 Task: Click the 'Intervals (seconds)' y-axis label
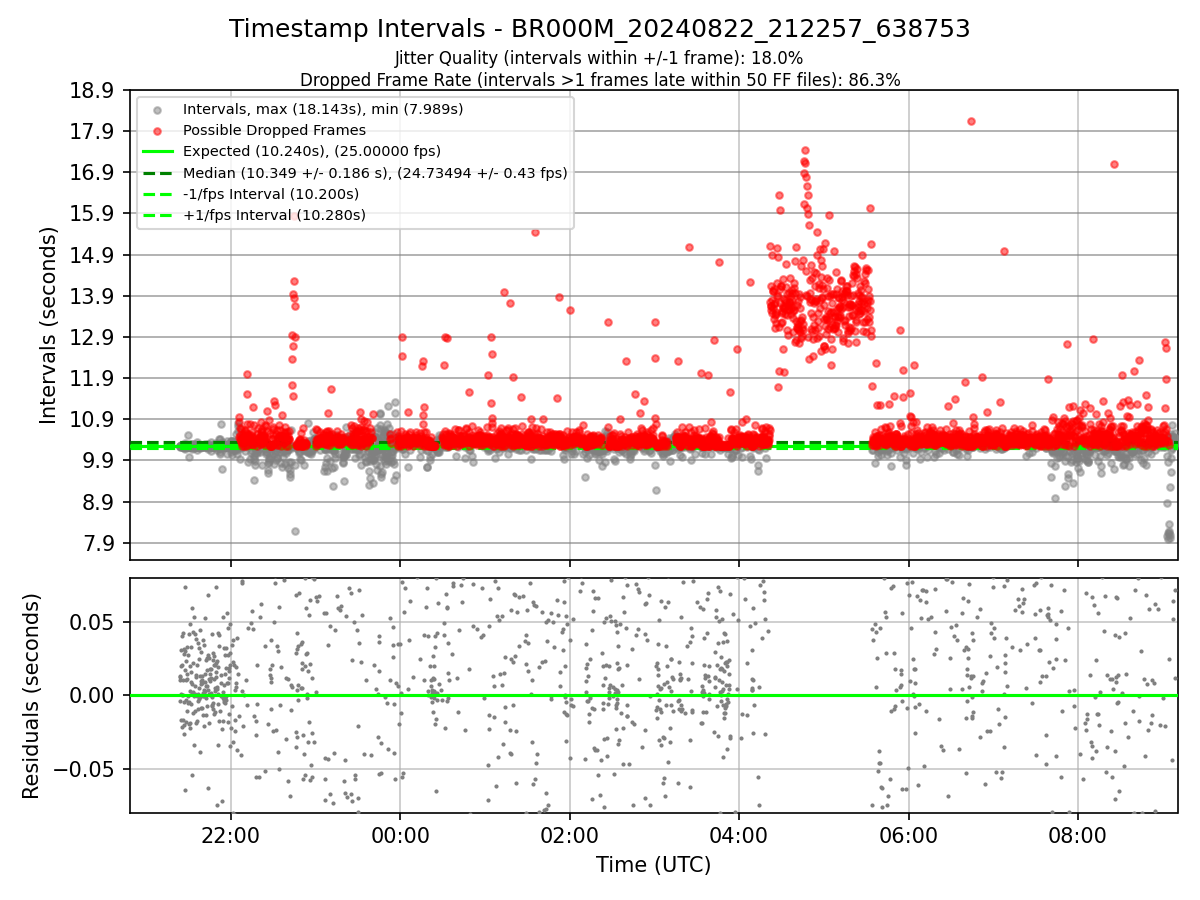point(48,324)
